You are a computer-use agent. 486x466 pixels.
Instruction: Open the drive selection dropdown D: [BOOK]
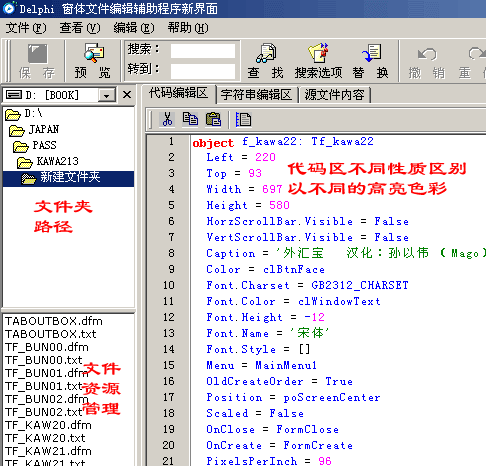click(106, 95)
